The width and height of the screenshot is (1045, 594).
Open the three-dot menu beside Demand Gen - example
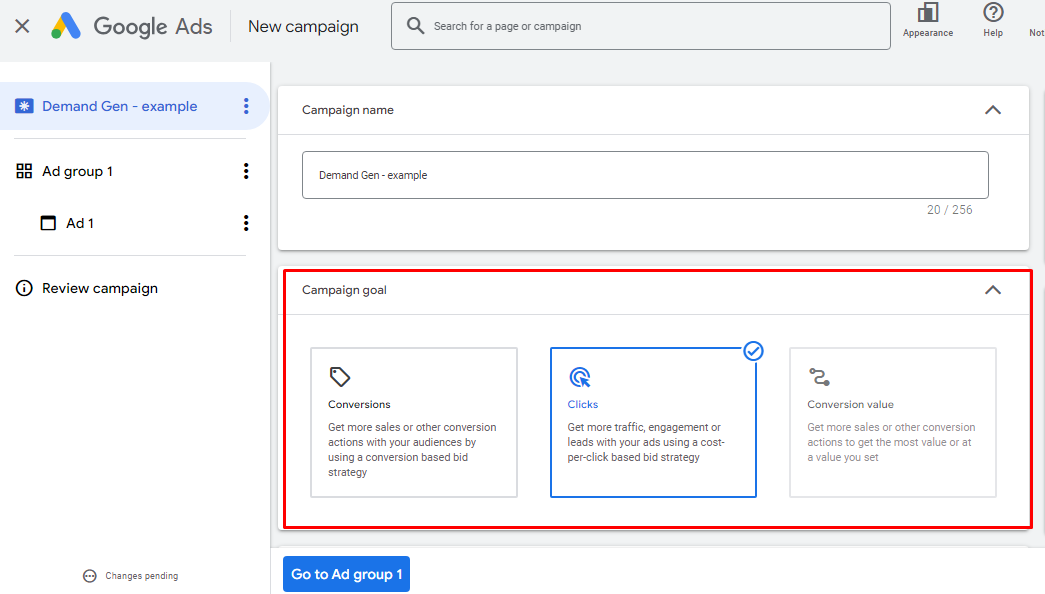[246, 106]
